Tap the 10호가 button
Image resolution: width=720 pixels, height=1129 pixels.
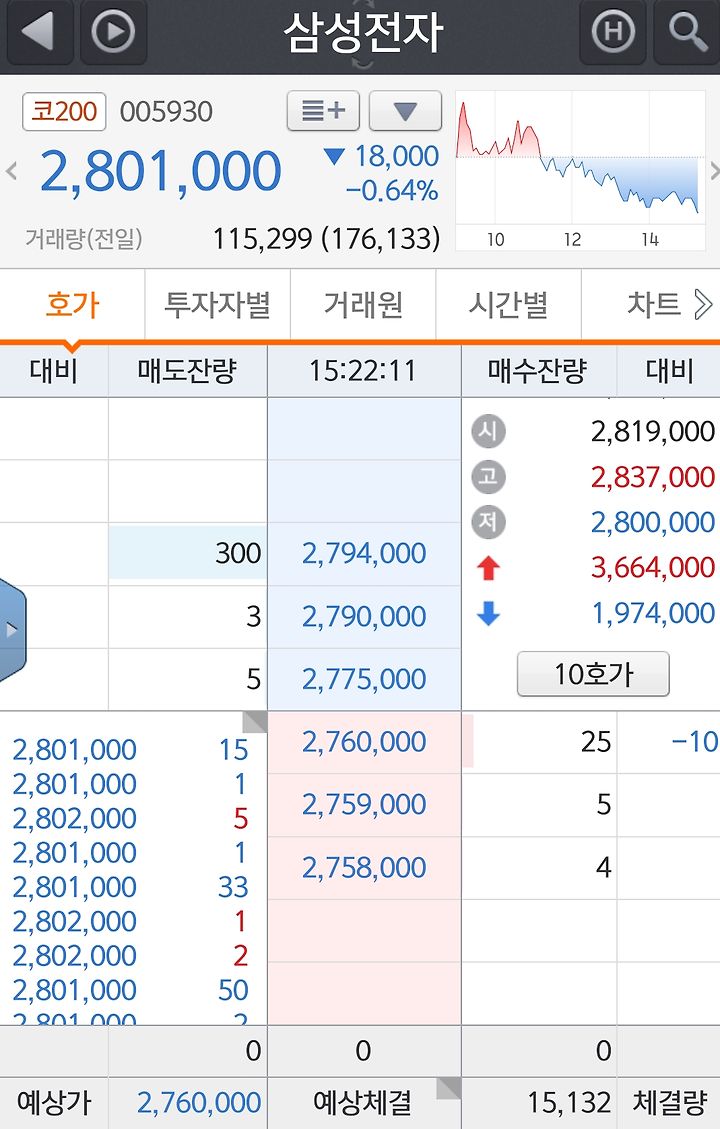click(x=593, y=674)
